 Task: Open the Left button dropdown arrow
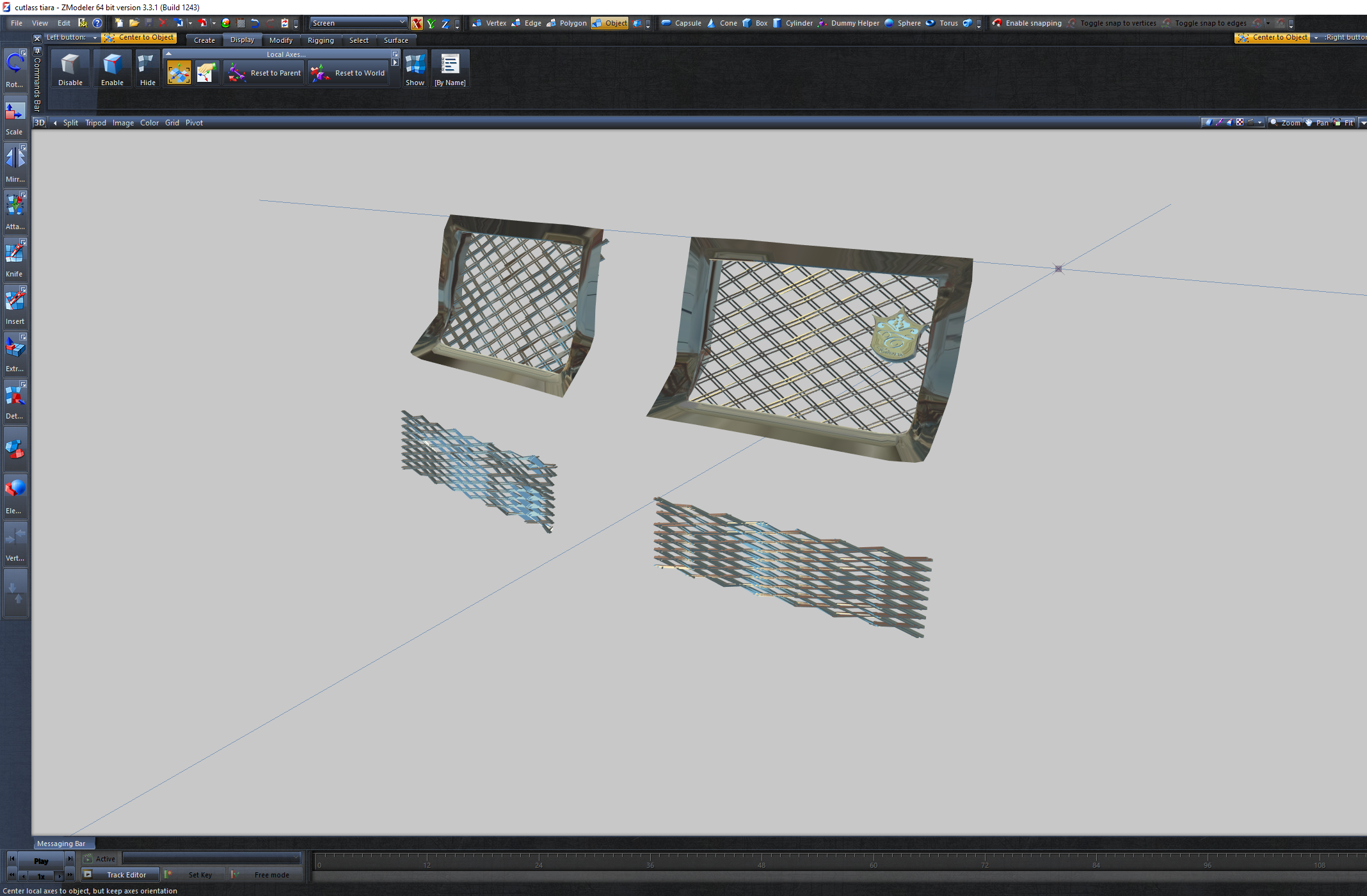pos(95,38)
